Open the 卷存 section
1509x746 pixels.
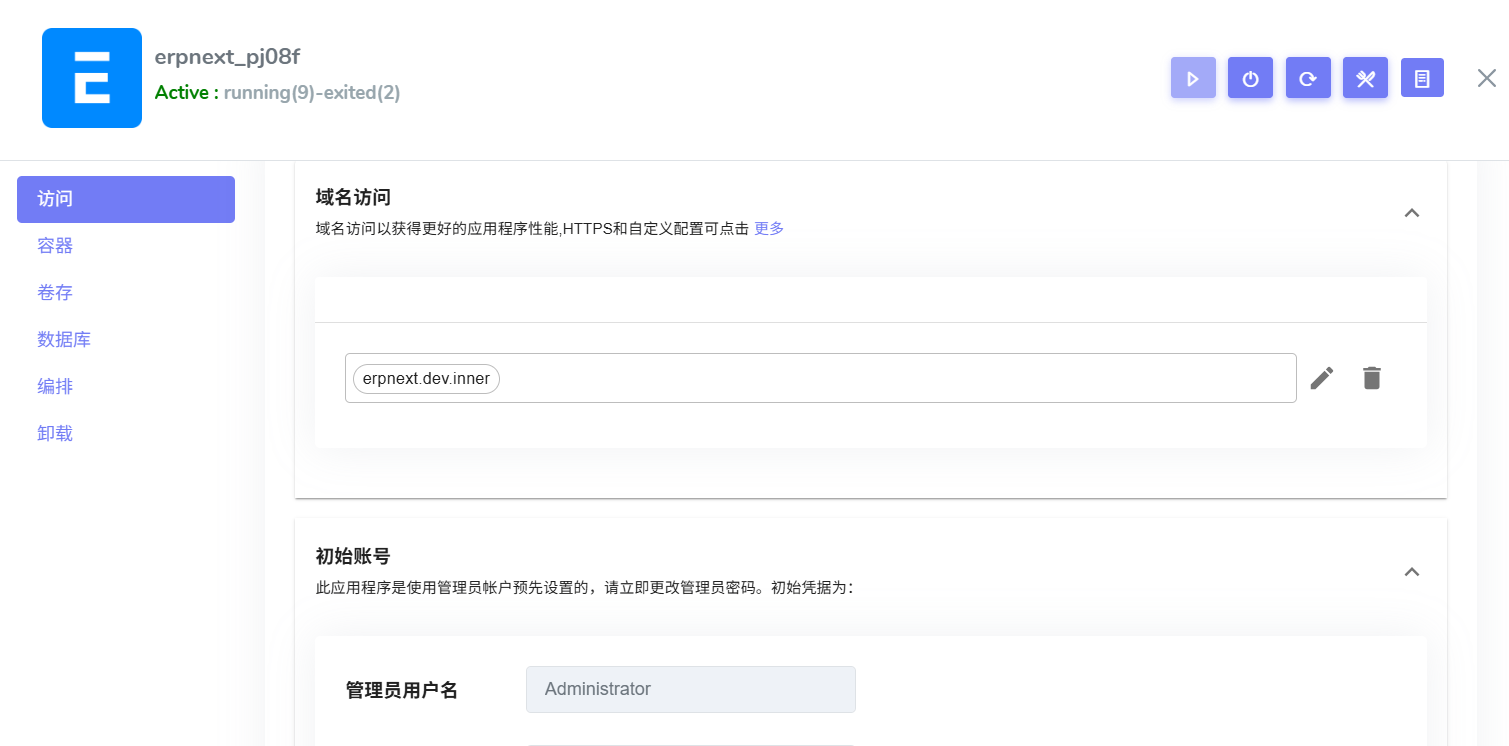point(55,292)
